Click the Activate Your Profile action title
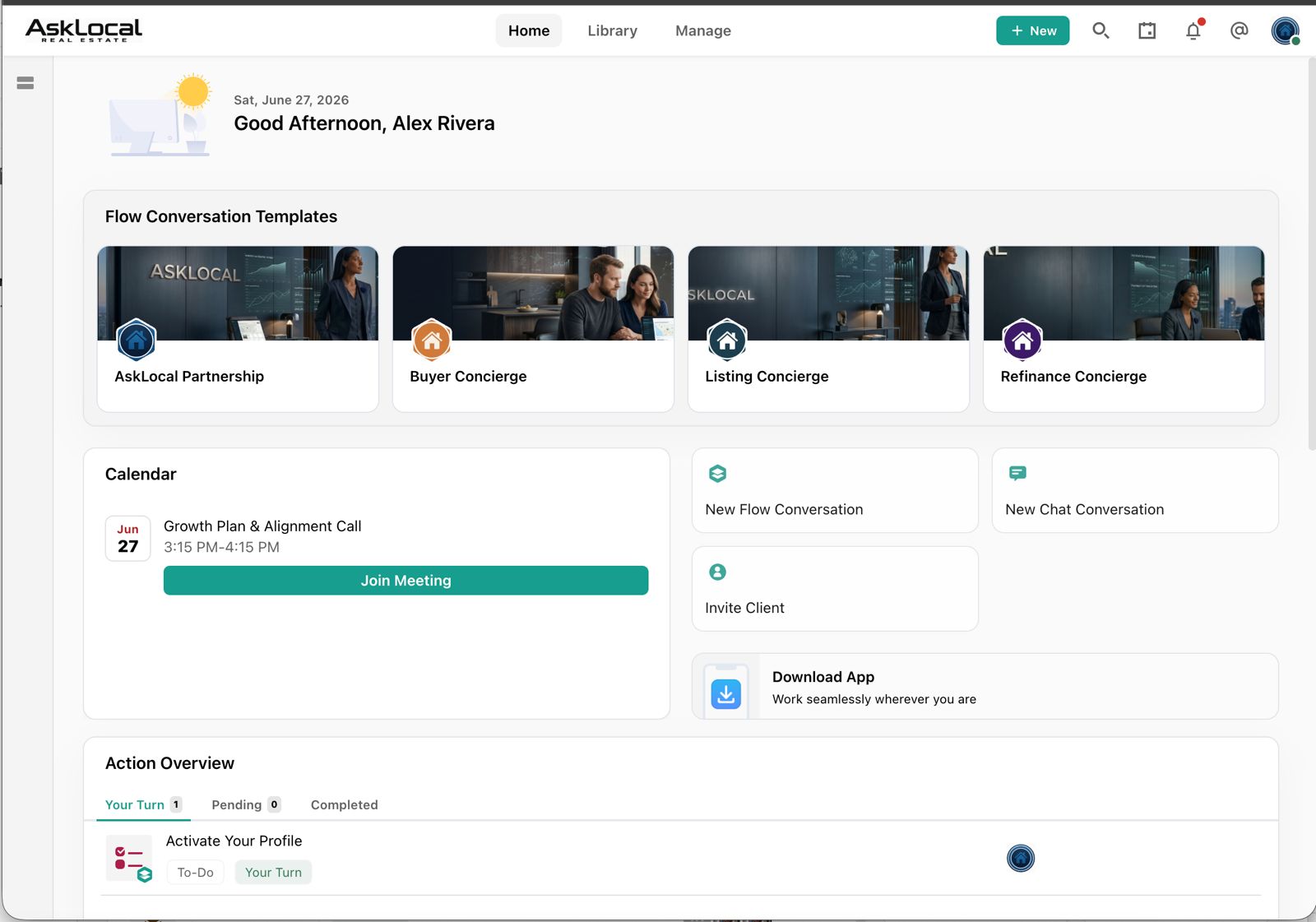This screenshot has width=1316, height=922. pos(234,841)
